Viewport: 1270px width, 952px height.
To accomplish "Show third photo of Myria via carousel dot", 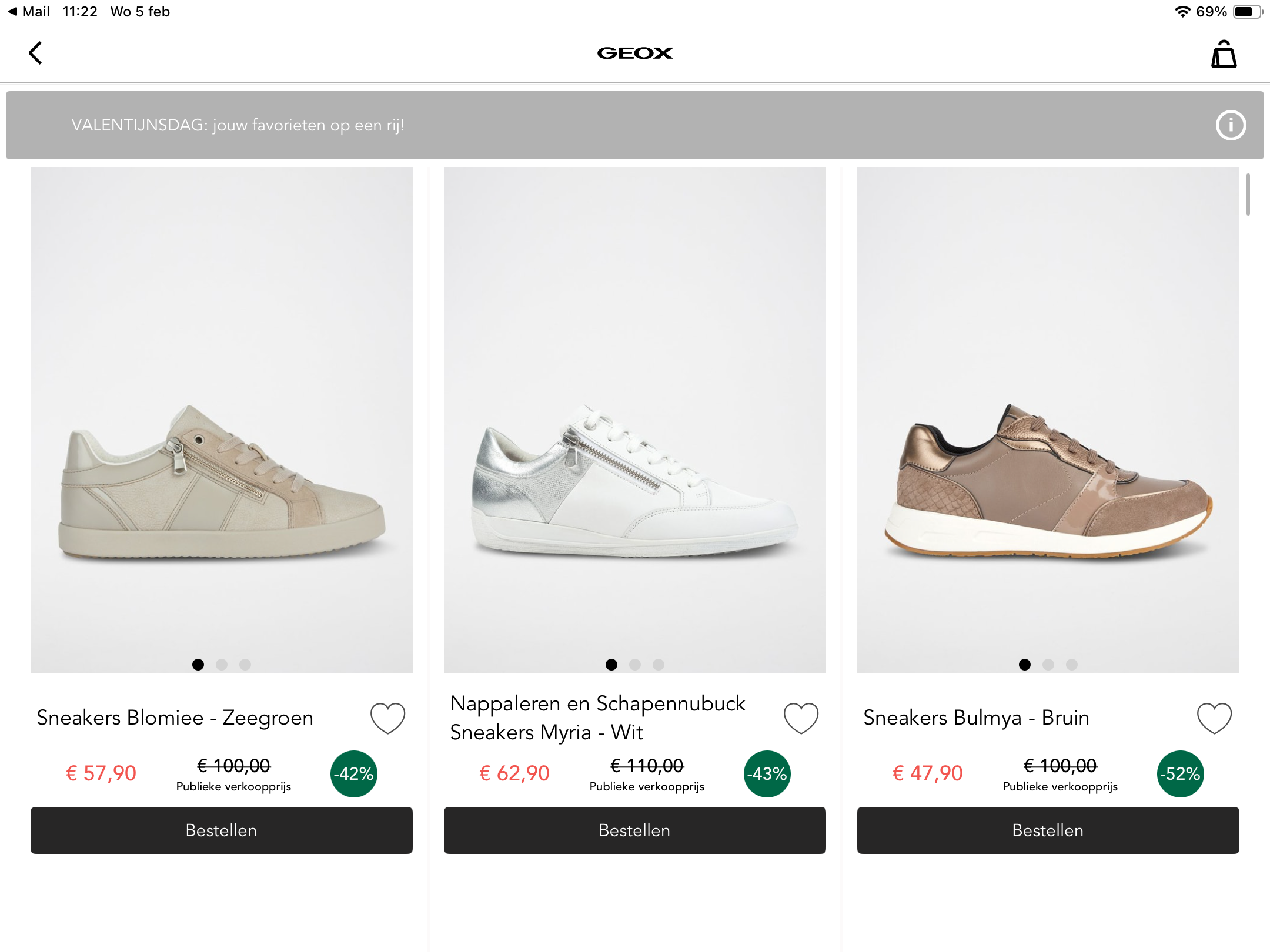I will click(x=659, y=665).
